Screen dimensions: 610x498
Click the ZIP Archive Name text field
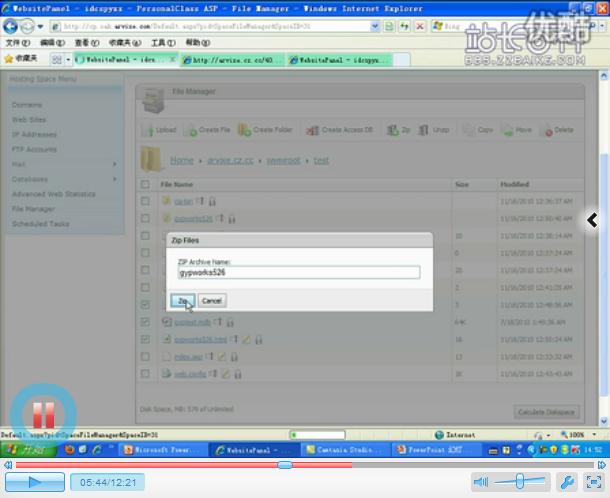point(298,272)
